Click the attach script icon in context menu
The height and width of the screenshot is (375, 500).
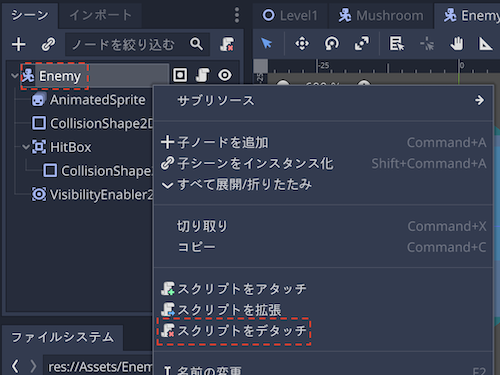(x=168, y=289)
